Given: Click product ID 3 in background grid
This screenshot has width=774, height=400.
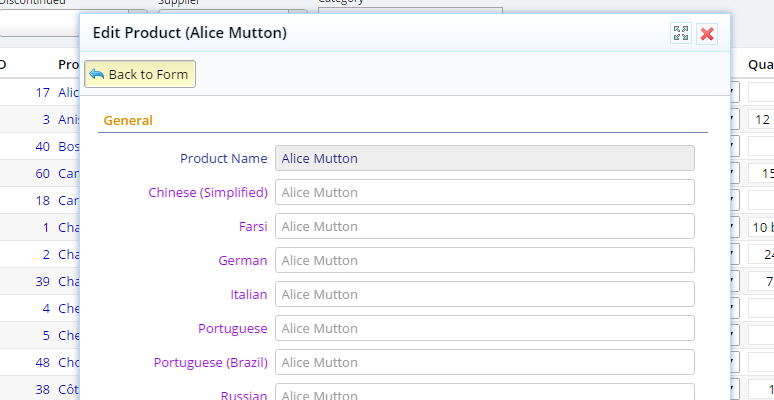Looking at the screenshot, I should tap(46, 120).
